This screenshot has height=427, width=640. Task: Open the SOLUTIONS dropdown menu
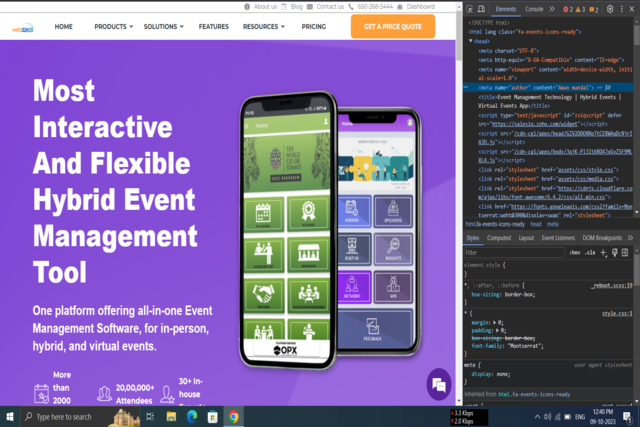coord(163,27)
